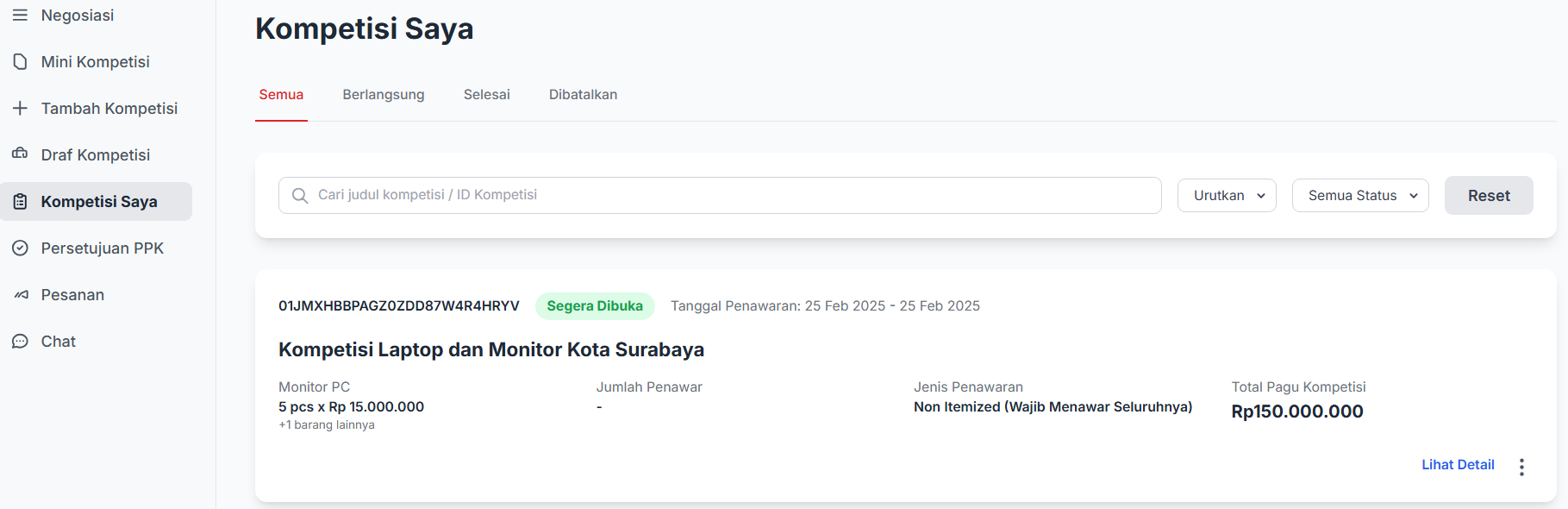Click the Mini Kompetisi document icon

(20, 62)
